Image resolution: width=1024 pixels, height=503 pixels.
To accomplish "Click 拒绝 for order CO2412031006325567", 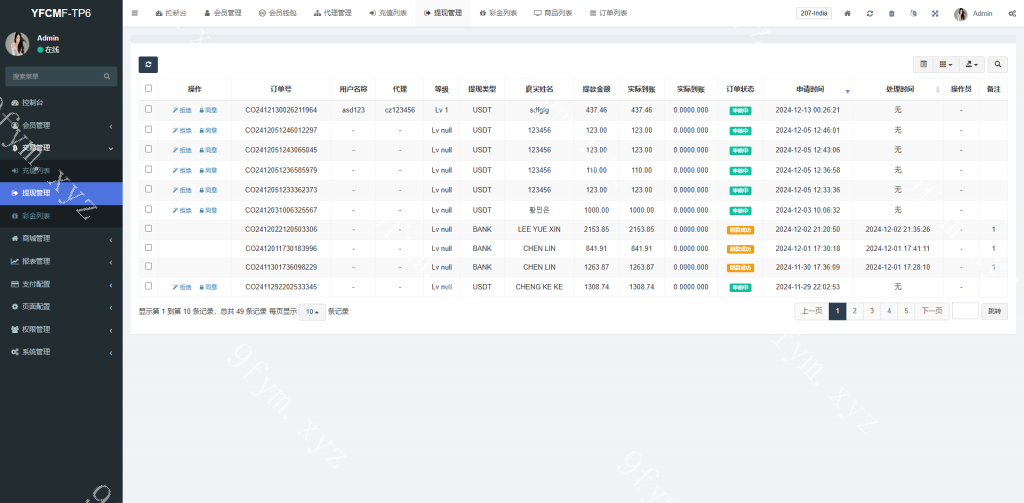I will [x=182, y=210].
